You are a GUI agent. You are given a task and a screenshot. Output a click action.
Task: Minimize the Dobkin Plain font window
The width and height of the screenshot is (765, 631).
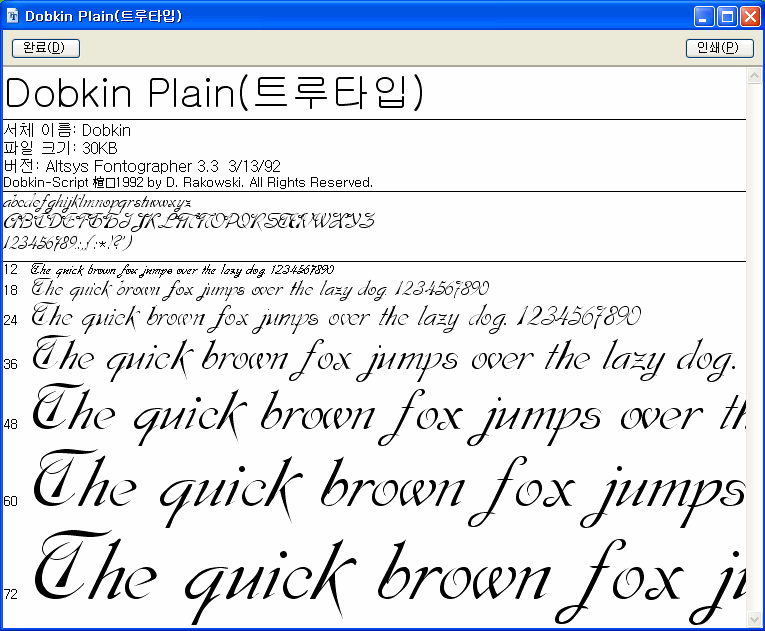point(704,17)
